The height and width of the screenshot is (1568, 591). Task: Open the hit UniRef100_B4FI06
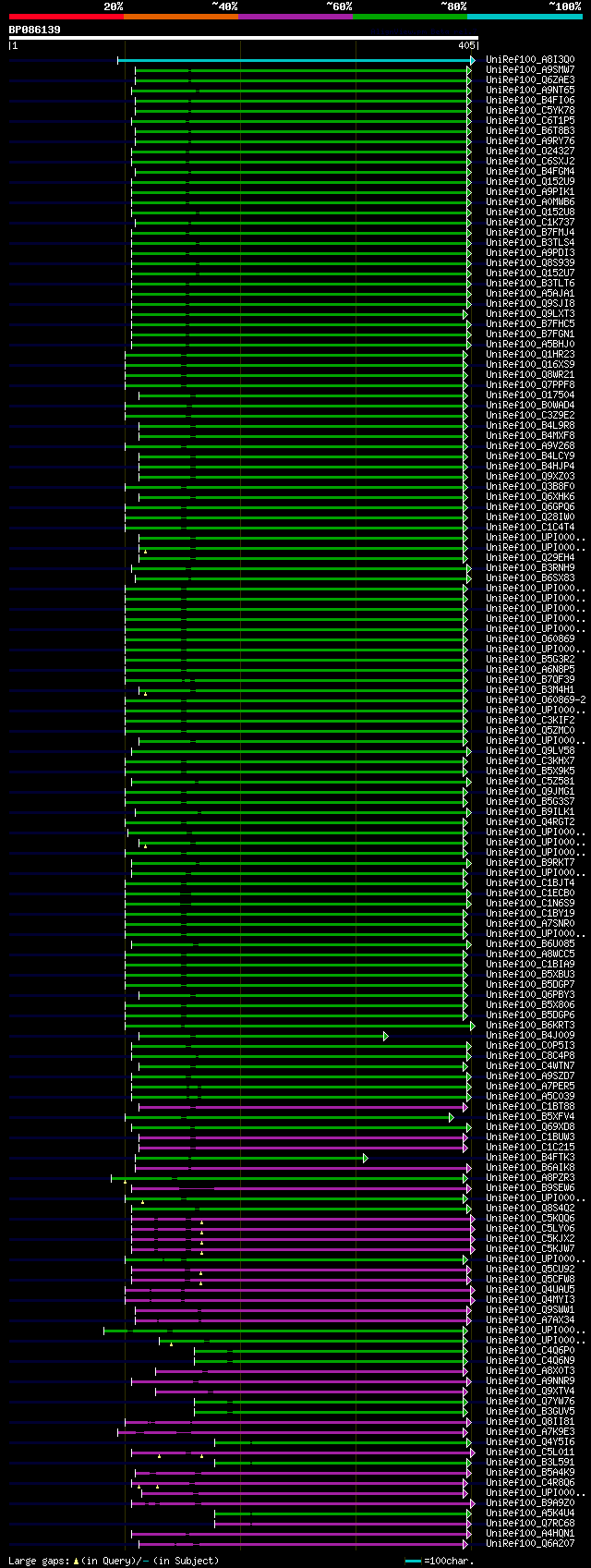(530, 101)
